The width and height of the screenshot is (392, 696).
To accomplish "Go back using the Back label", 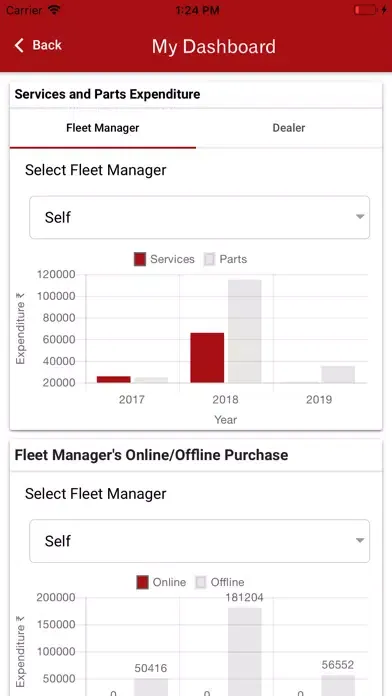I will [x=47, y=45].
